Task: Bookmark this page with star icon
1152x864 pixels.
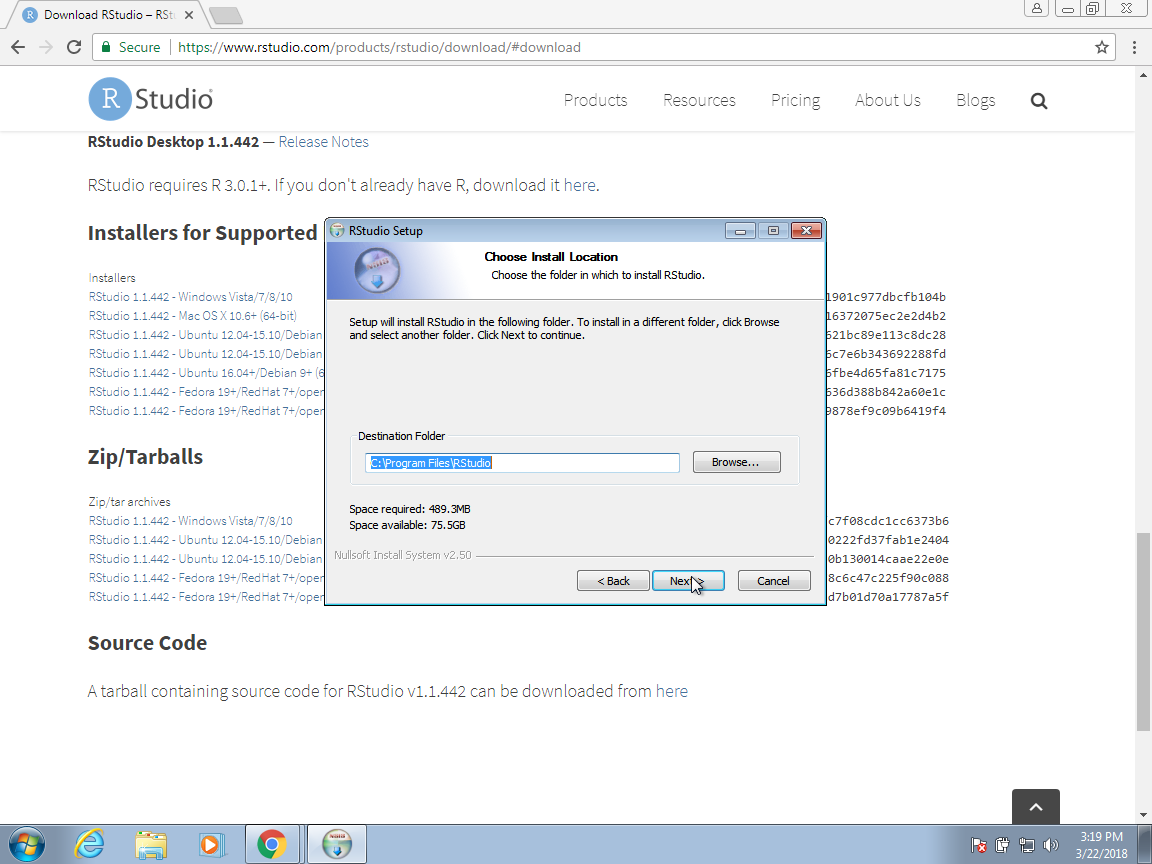Action: 1102,47
